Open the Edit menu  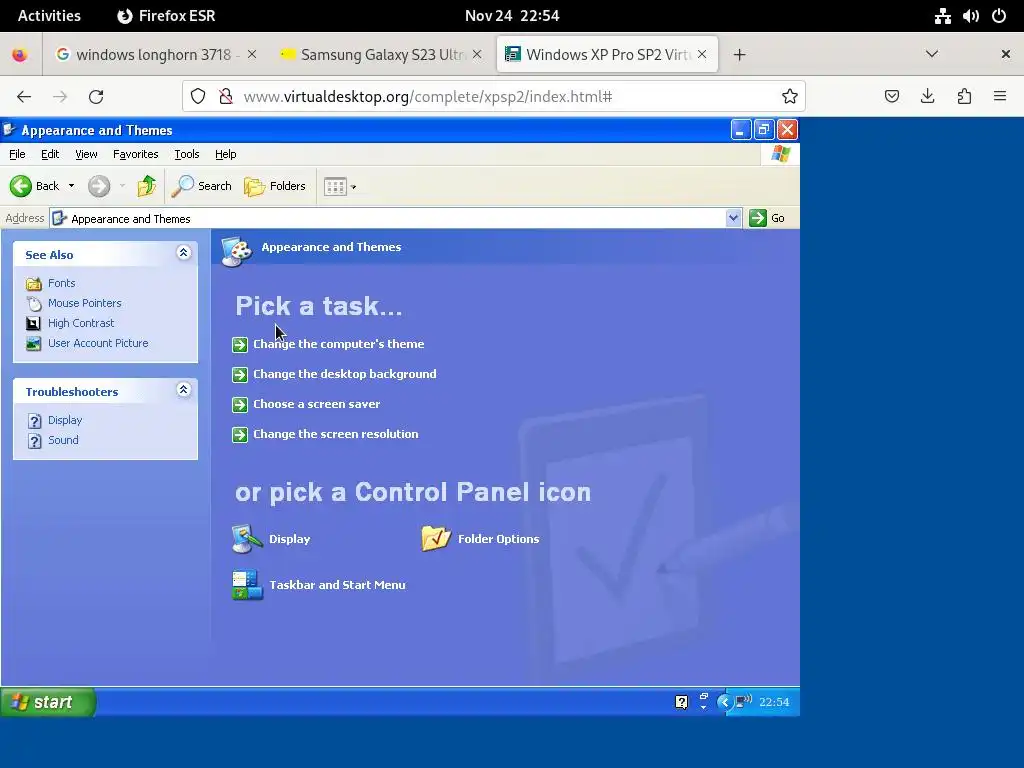click(50, 154)
